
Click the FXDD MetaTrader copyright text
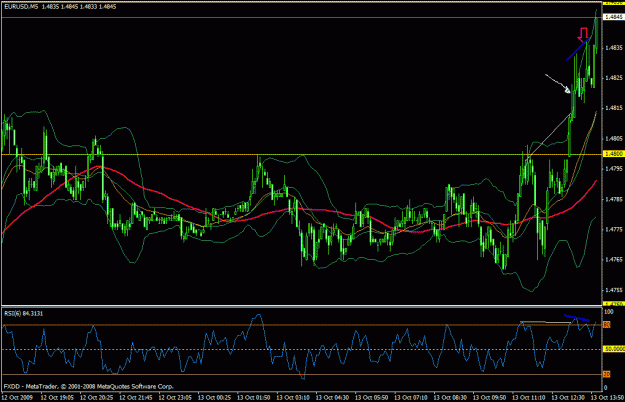coord(88,386)
